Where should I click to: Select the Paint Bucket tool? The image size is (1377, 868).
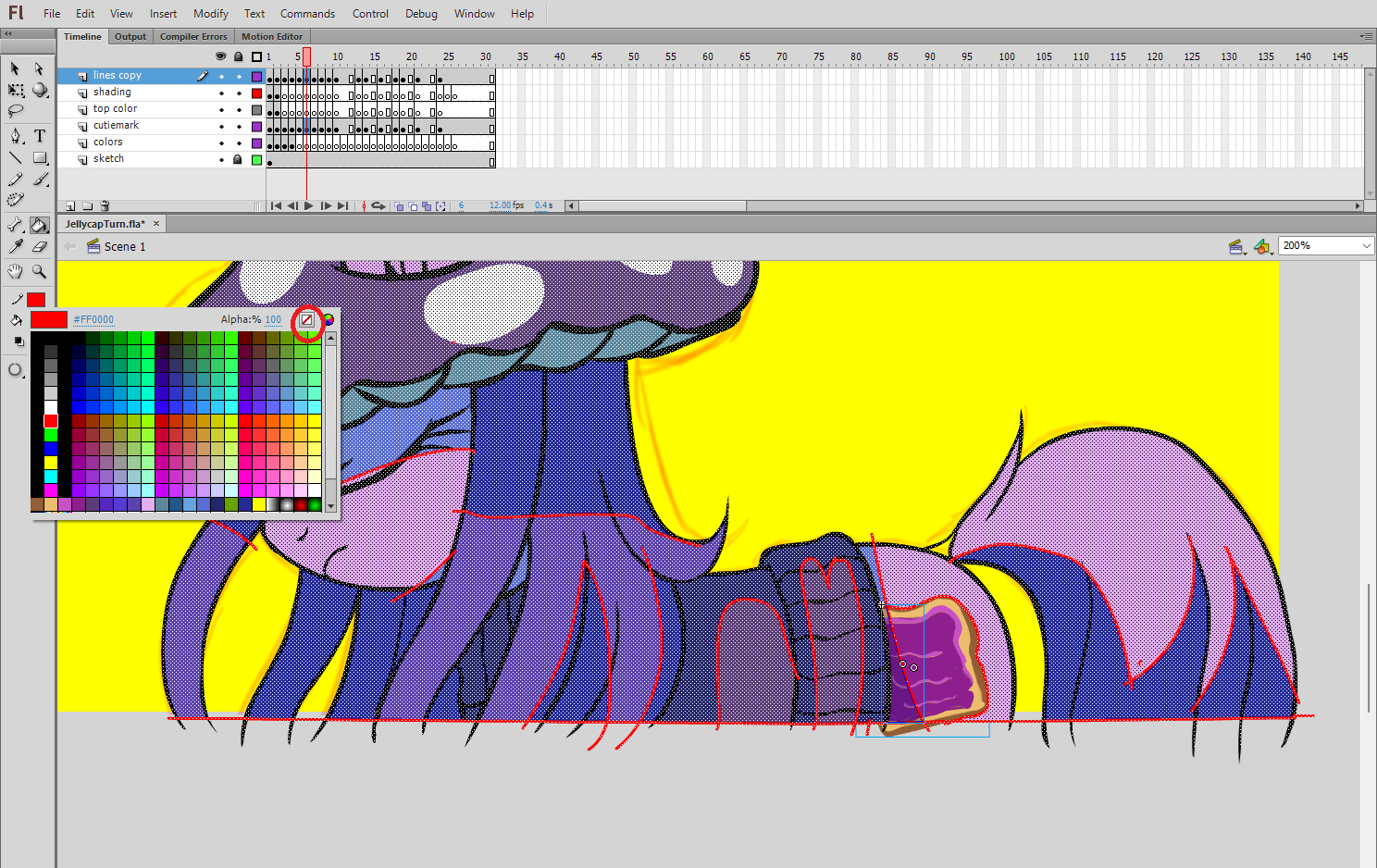click(x=39, y=225)
